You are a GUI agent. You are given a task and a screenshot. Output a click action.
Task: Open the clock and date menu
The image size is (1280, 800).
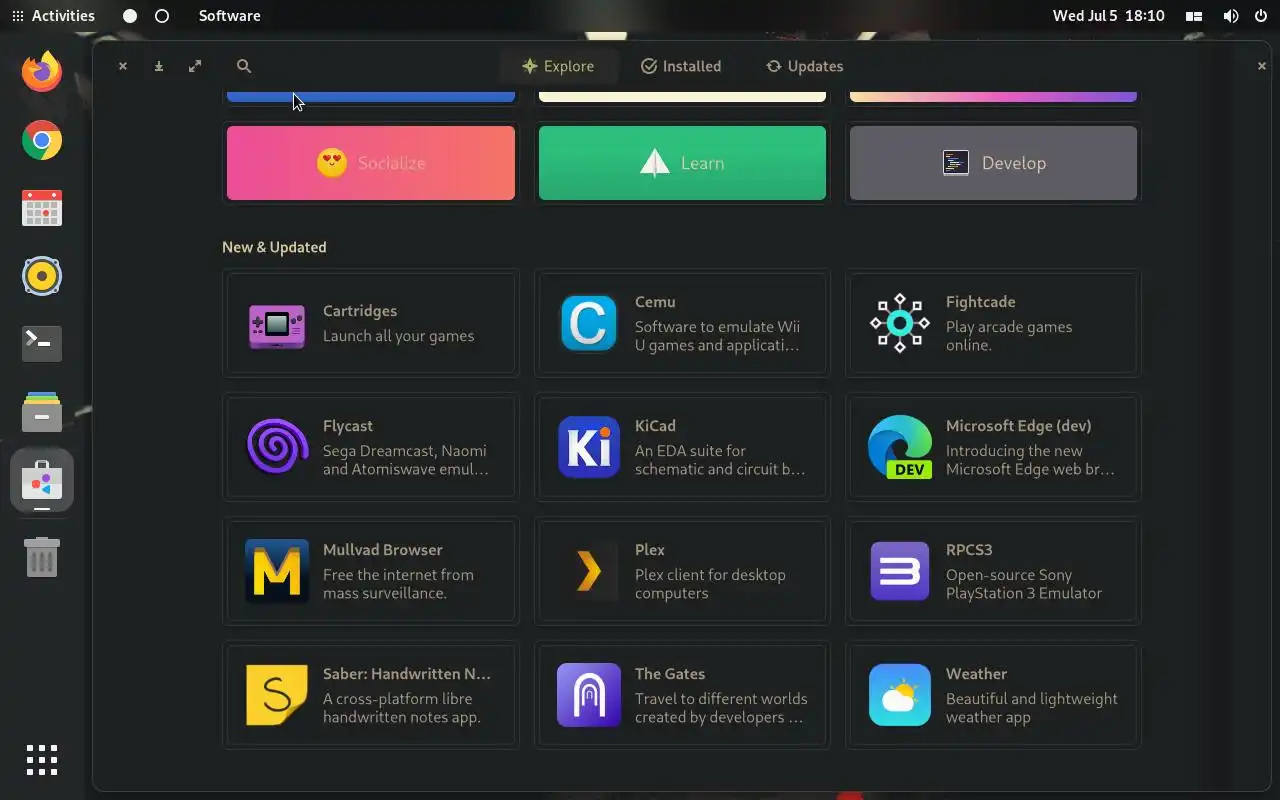tap(1108, 16)
